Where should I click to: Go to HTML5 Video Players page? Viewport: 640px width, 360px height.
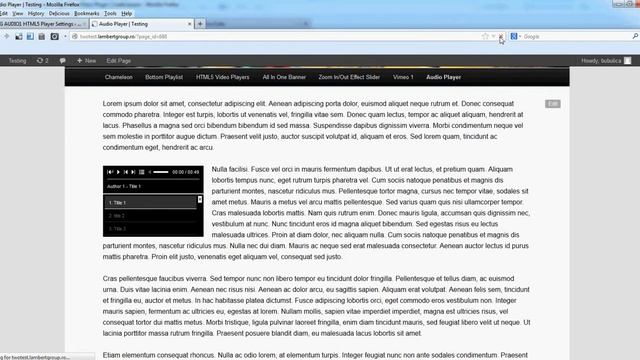tap(222, 77)
